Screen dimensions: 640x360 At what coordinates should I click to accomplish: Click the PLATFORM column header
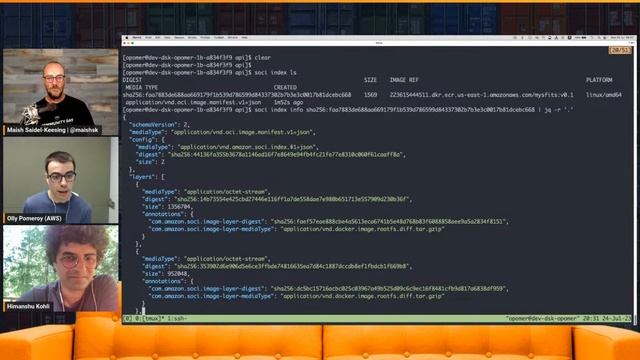pyautogui.click(x=599, y=80)
